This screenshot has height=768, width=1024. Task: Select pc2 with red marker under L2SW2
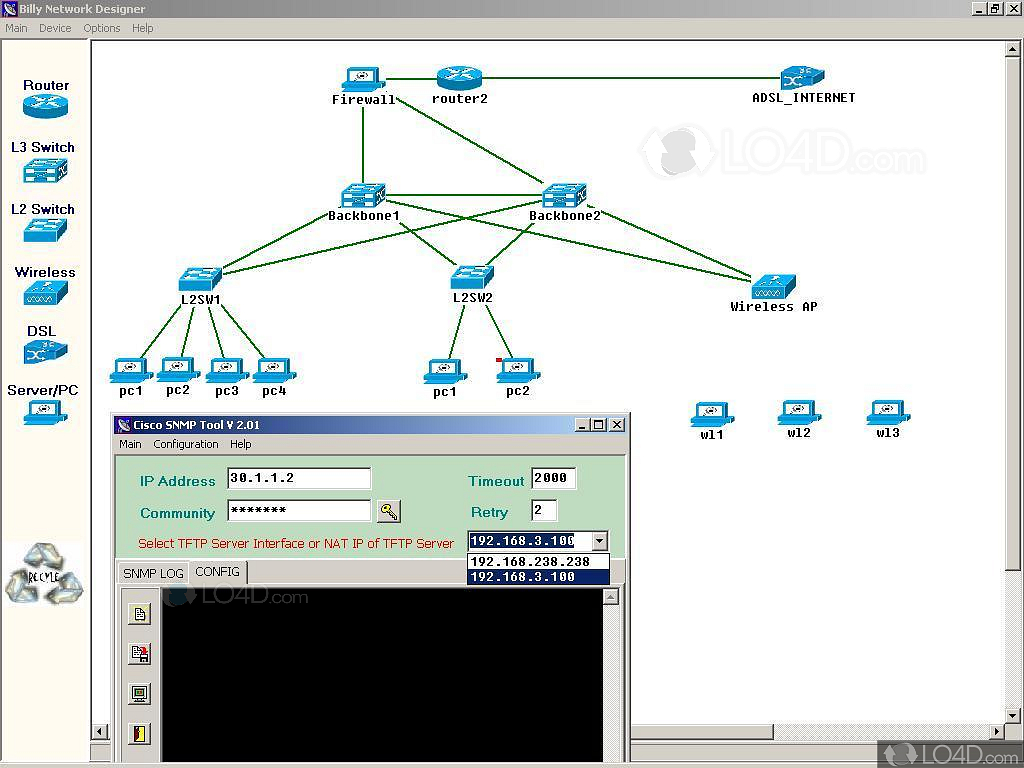tap(518, 370)
